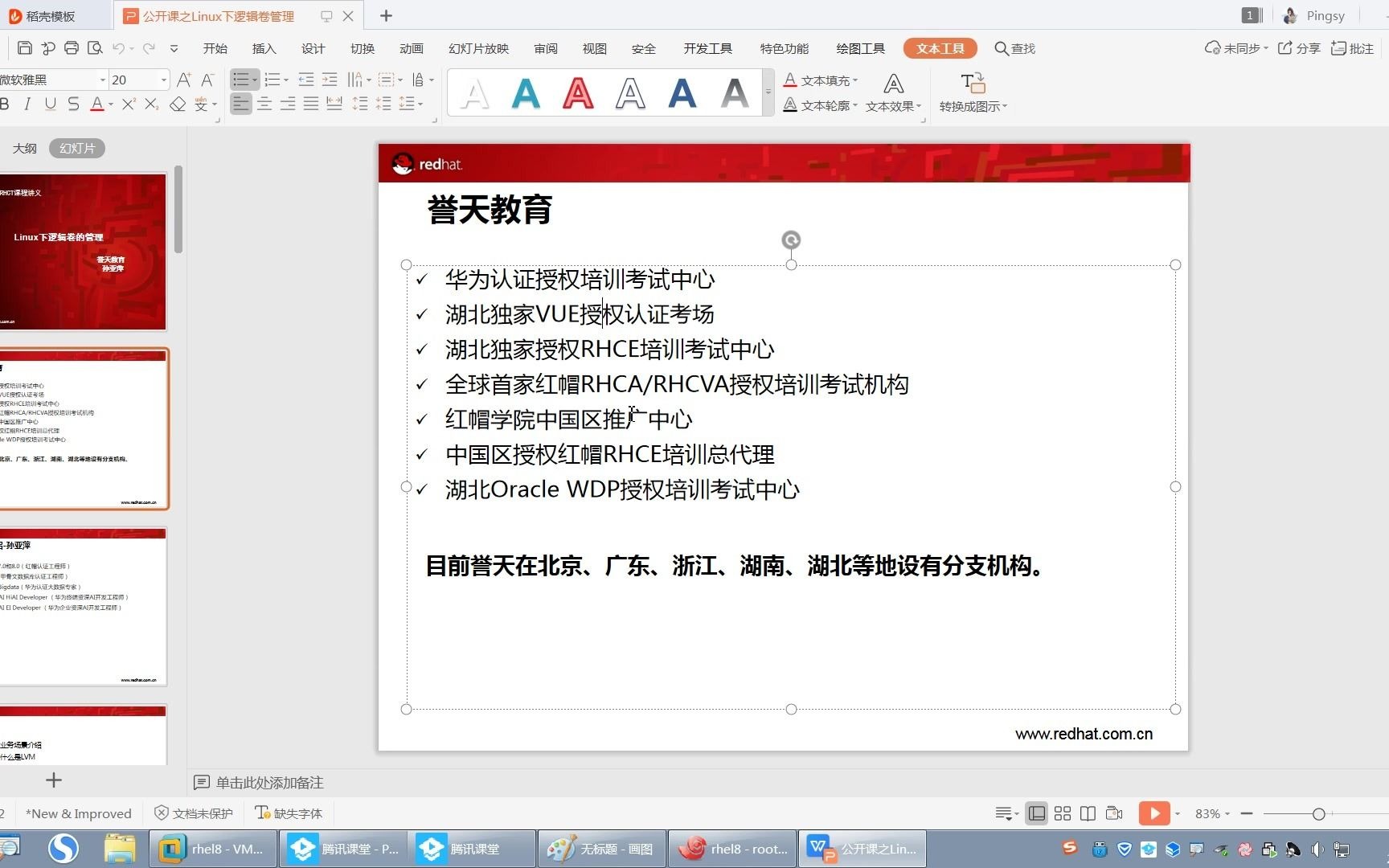
Task: Decrease the list indent level
Action: click(x=306, y=80)
